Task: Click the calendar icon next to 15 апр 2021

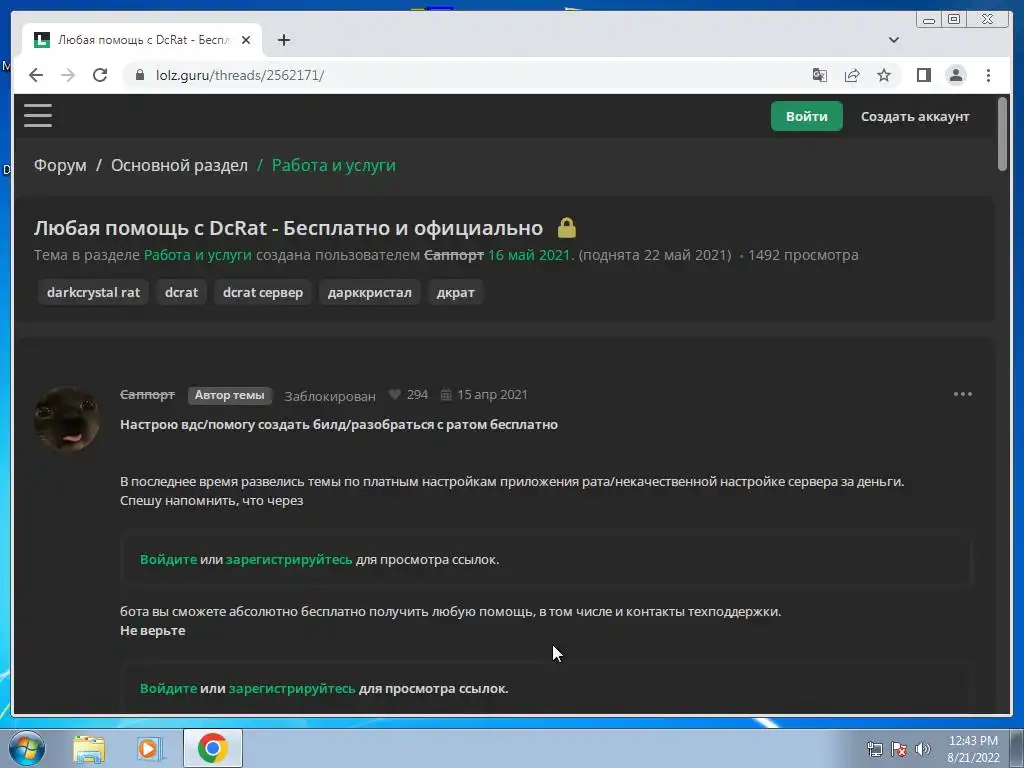Action: [446, 394]
